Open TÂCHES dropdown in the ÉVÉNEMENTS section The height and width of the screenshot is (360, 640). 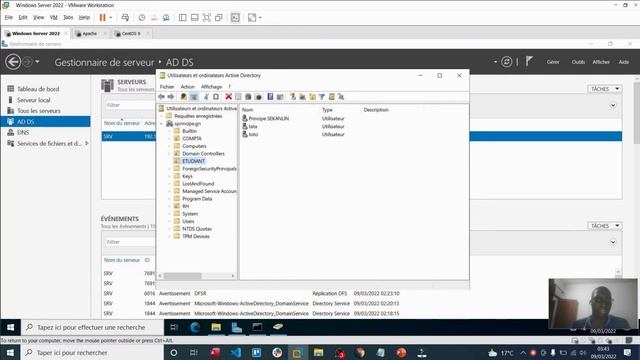tap(605, 226)
